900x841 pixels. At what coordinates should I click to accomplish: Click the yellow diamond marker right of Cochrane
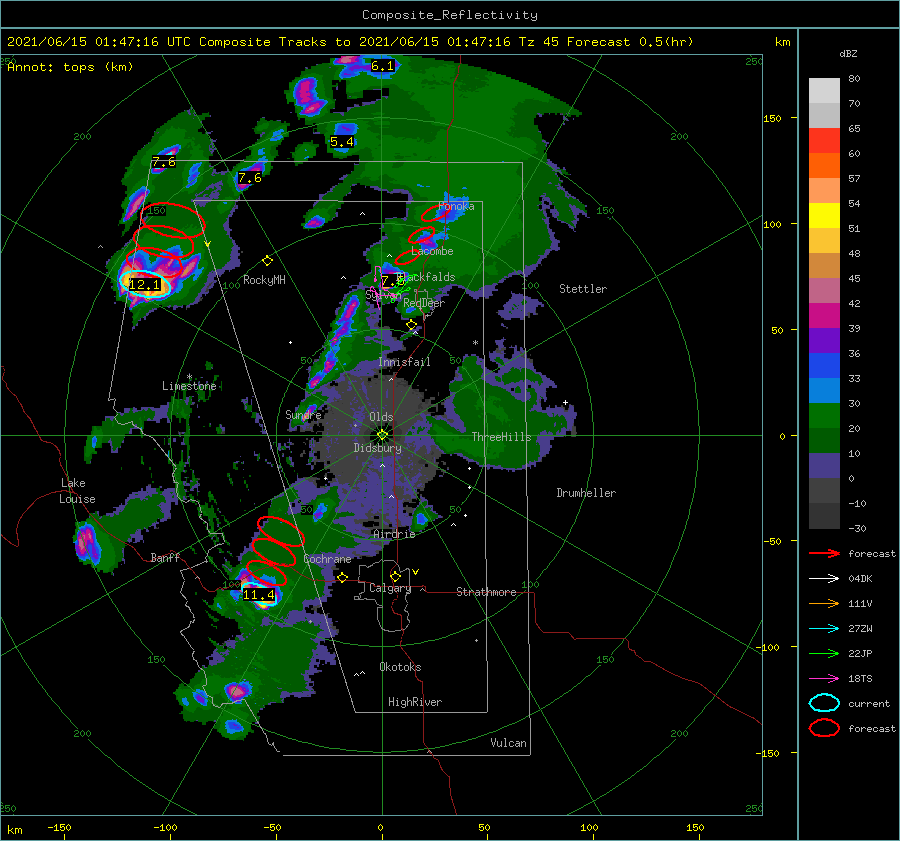pyautogui.click(x=342, y=578)
